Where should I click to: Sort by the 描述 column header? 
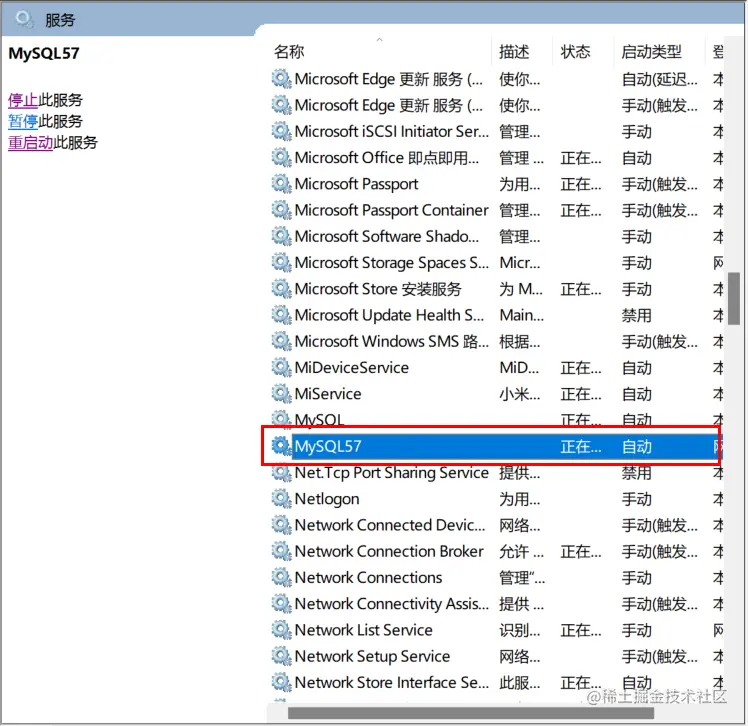point(514,52)
